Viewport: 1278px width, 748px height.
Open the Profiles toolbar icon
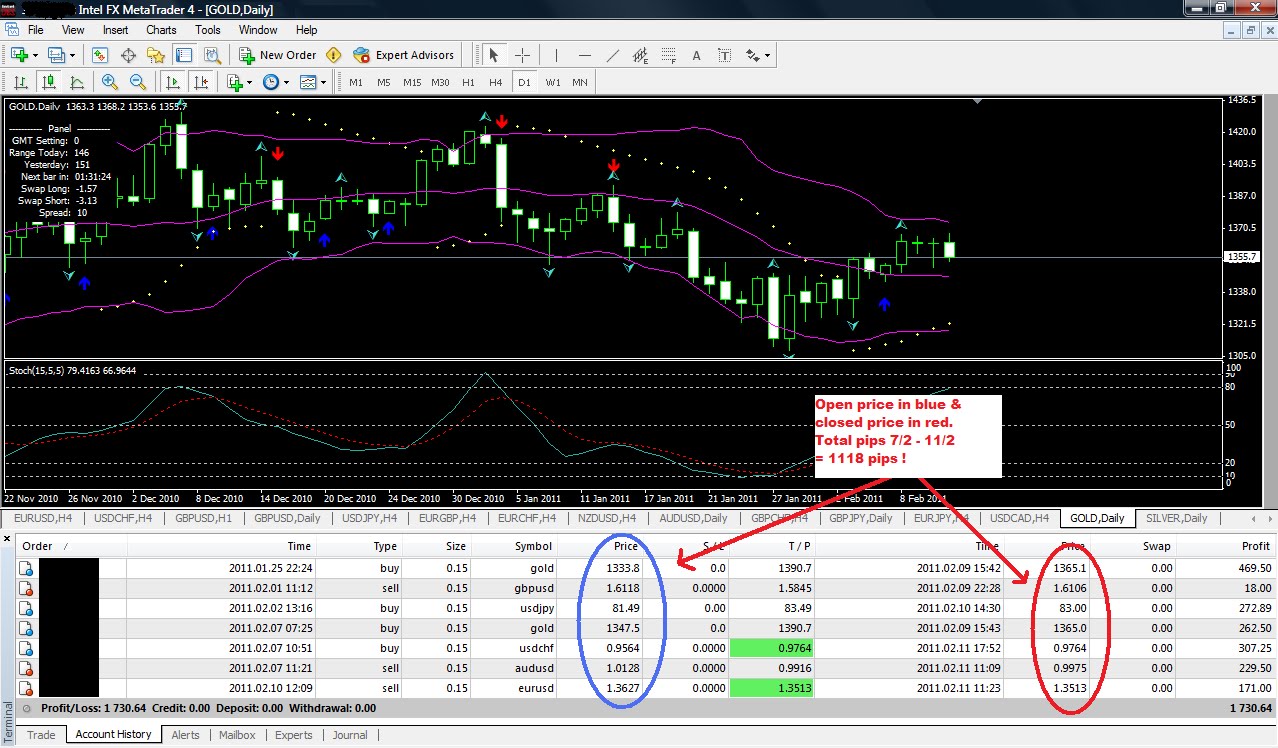tap(57, 55)
